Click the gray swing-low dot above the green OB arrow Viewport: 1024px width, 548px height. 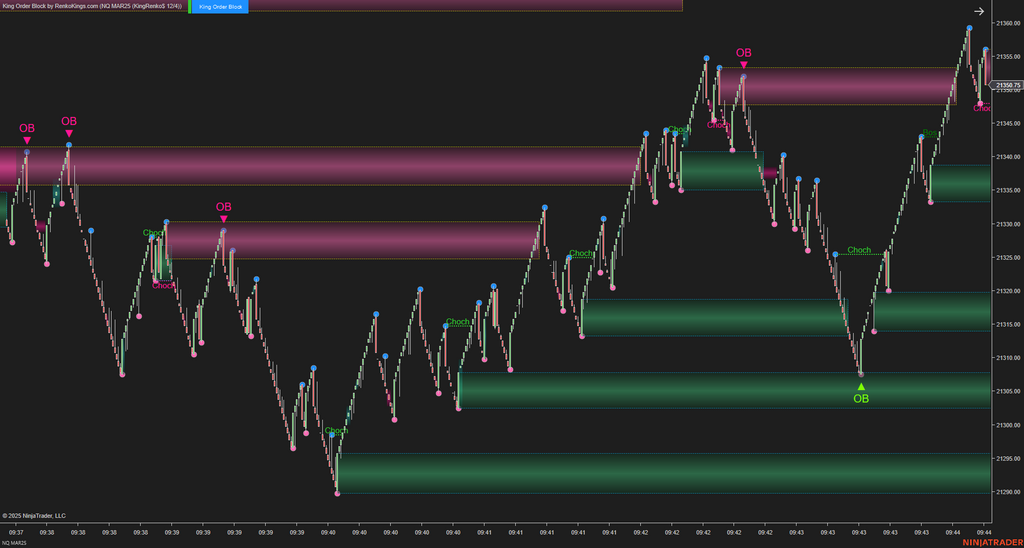(861, 374)
